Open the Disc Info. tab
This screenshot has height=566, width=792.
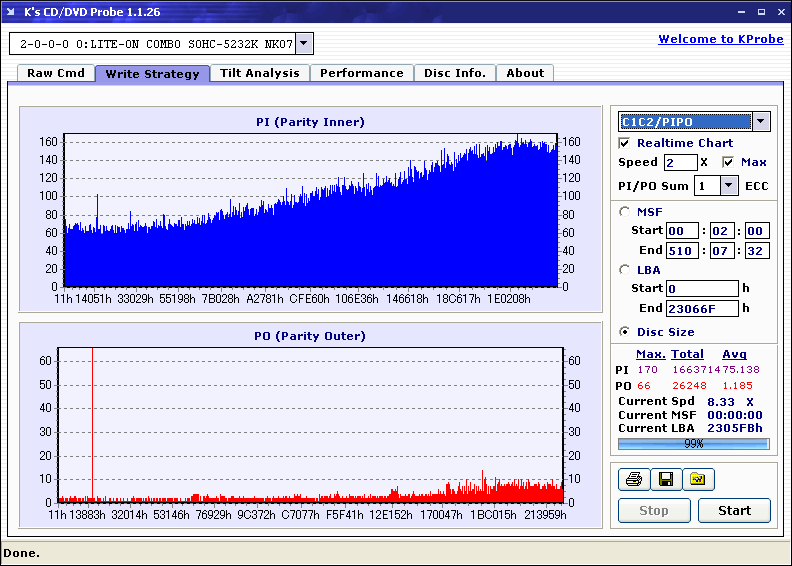pos(455,73)
